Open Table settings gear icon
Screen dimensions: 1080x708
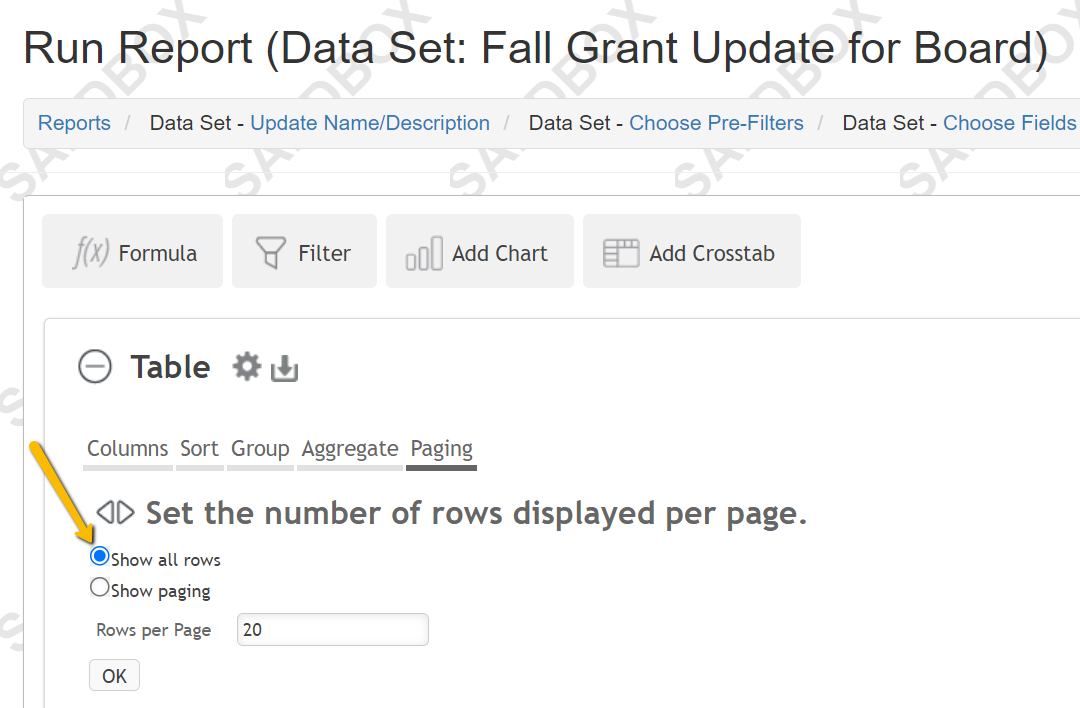pyautogui.click(x=246, y=366)
